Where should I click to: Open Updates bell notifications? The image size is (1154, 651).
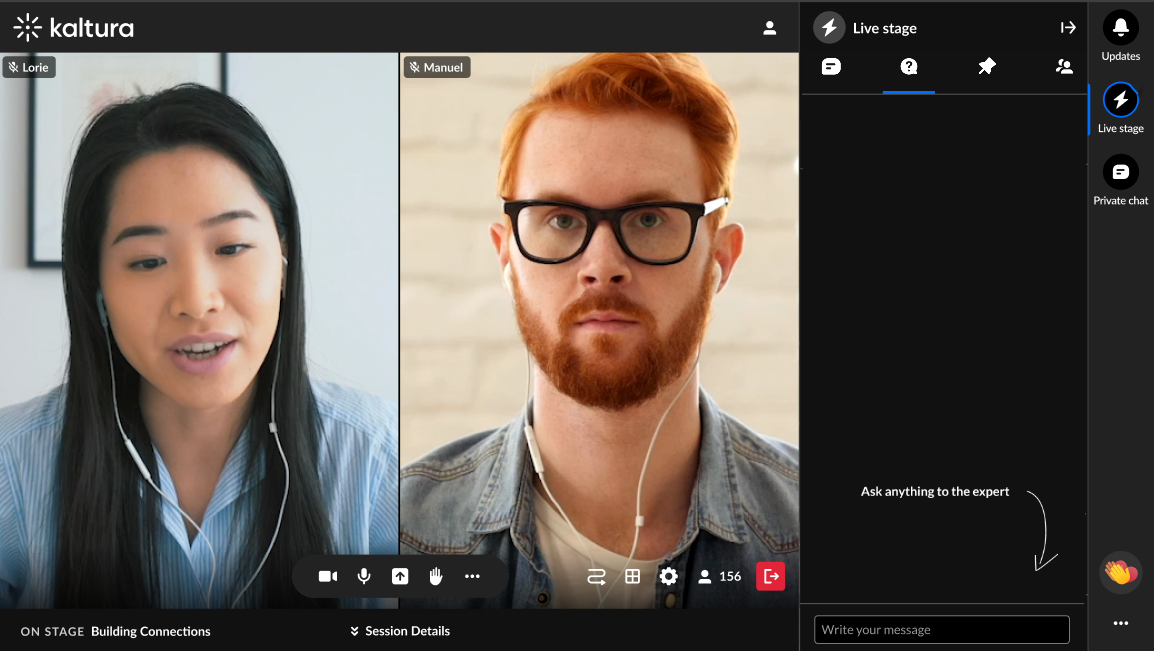[1120, 35]
